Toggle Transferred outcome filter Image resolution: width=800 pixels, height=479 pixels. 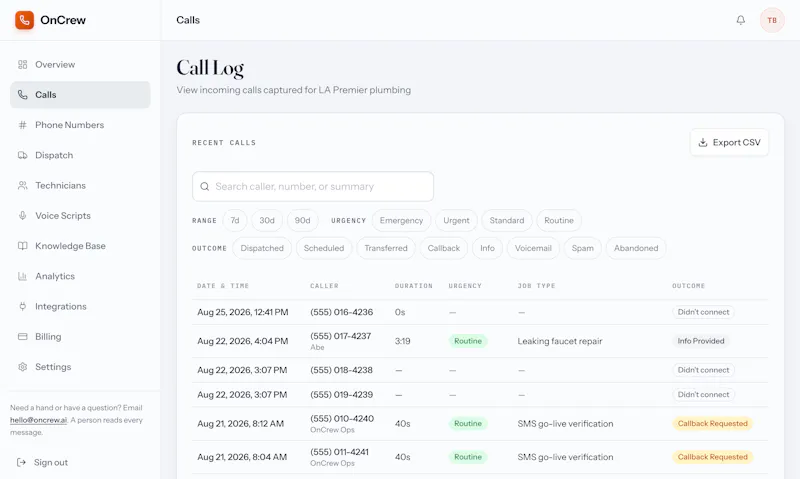click(x=386, y=248)
